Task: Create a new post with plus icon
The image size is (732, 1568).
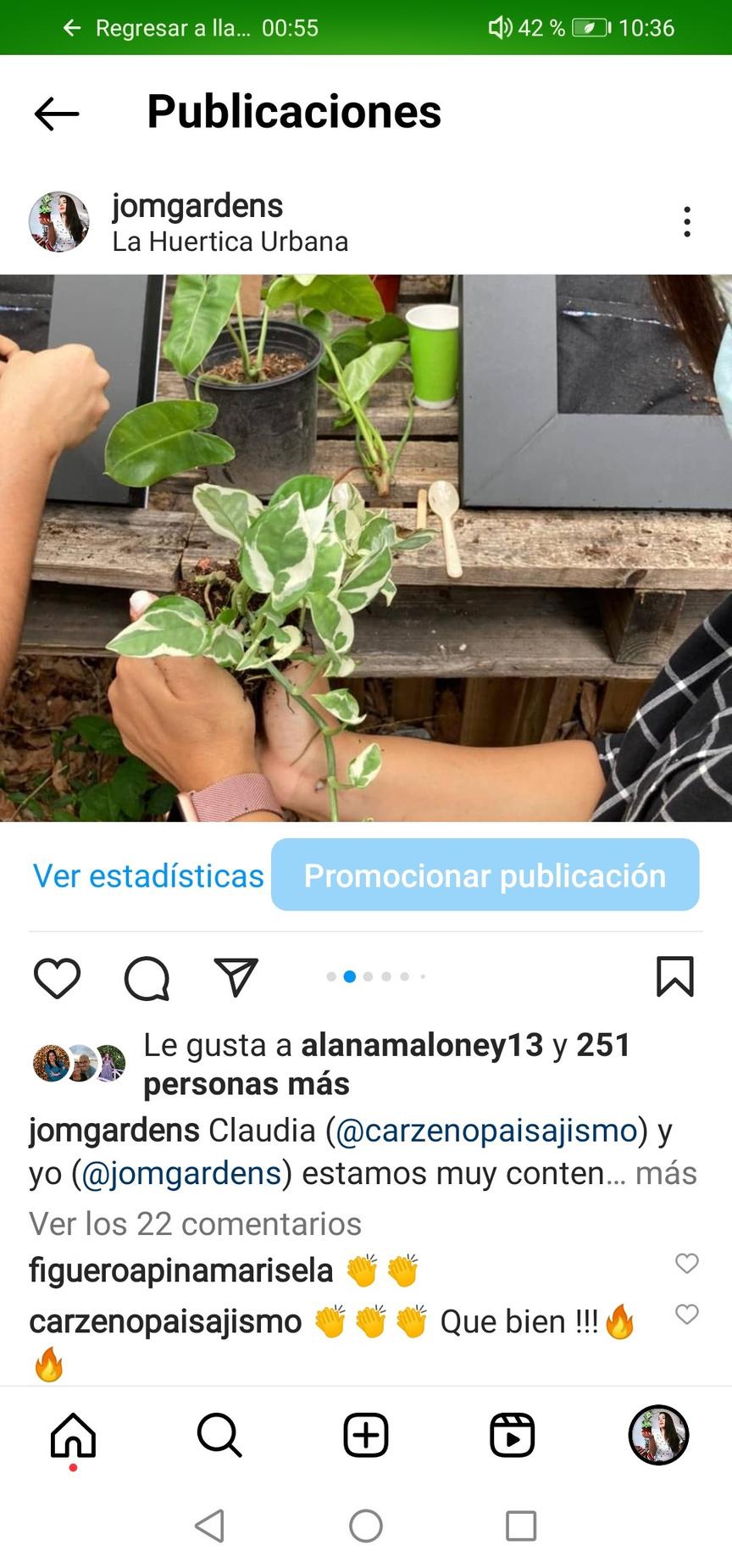Action: [x=366, y=1435]
